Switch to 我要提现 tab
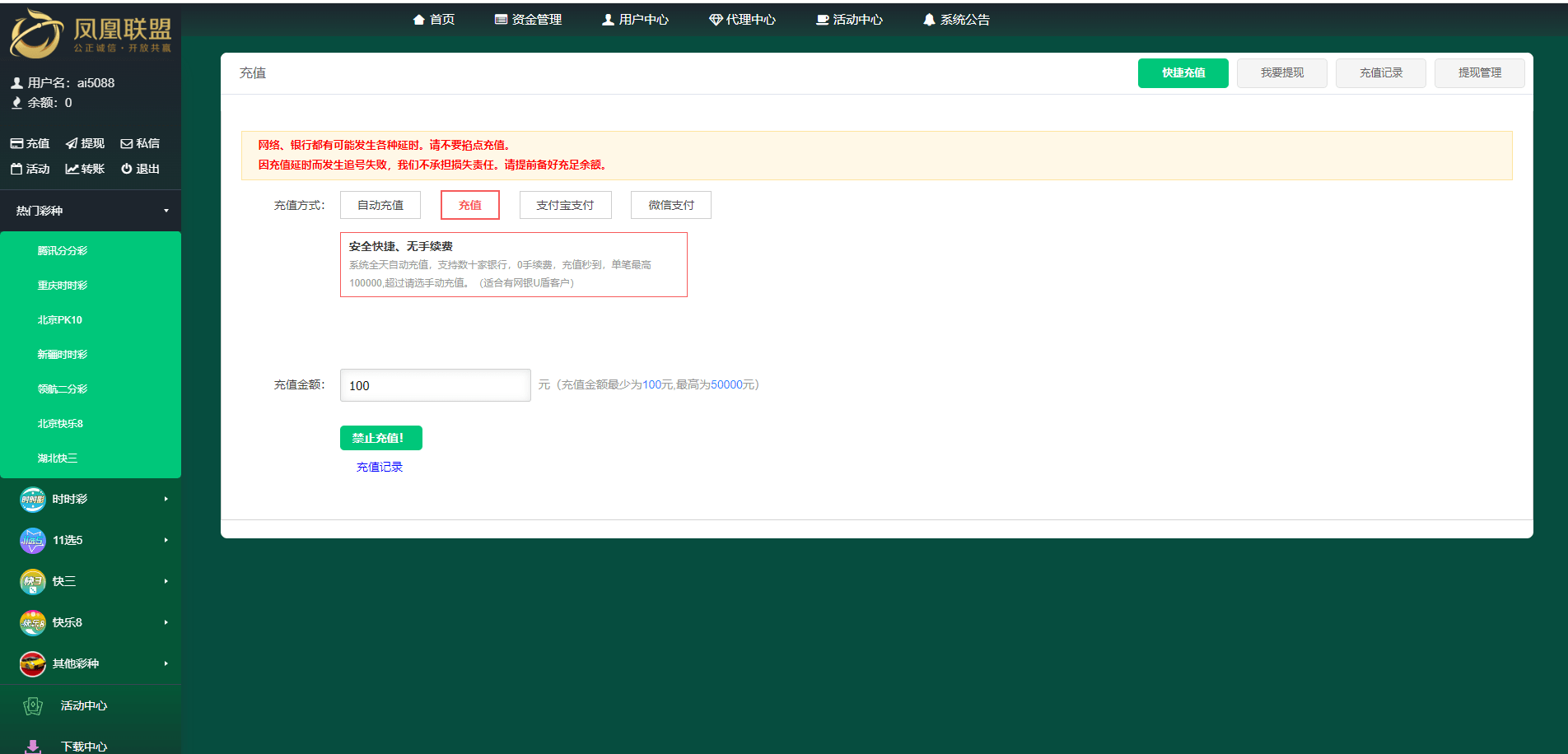The width and height of the screenshot is (1568, 754). coord(1282,73)
